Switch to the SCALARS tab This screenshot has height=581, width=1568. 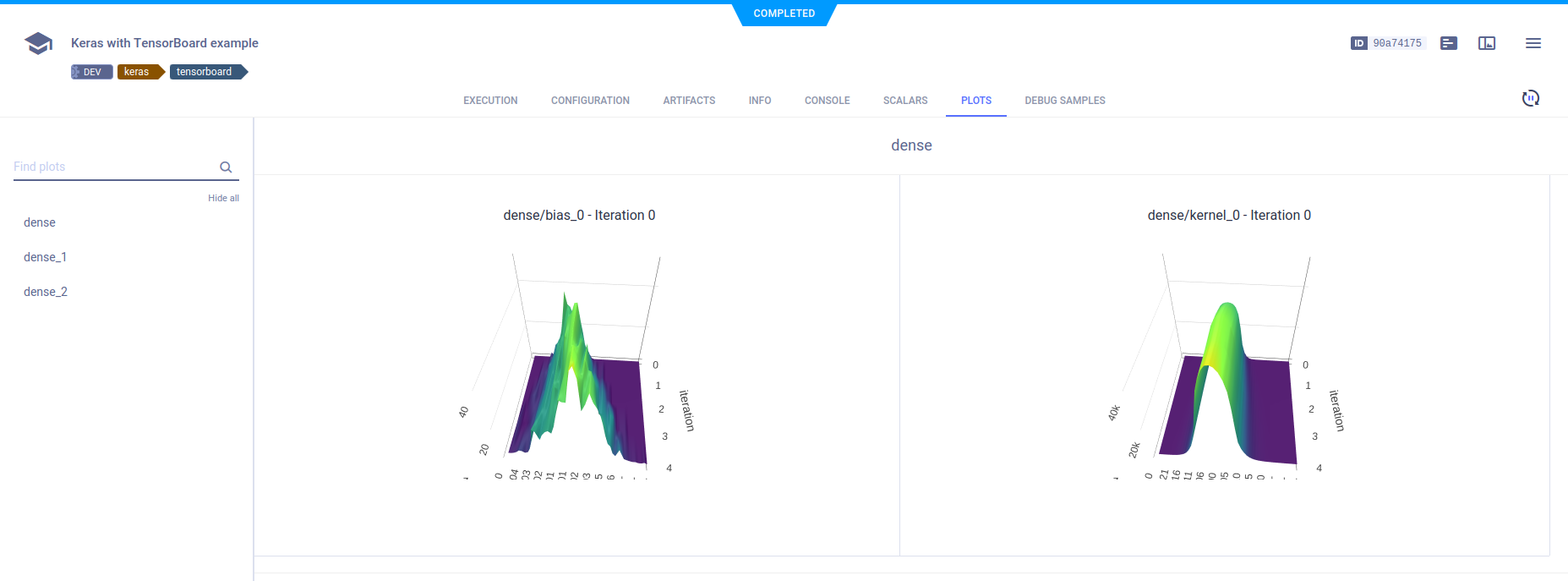click(x=904, y=101)
